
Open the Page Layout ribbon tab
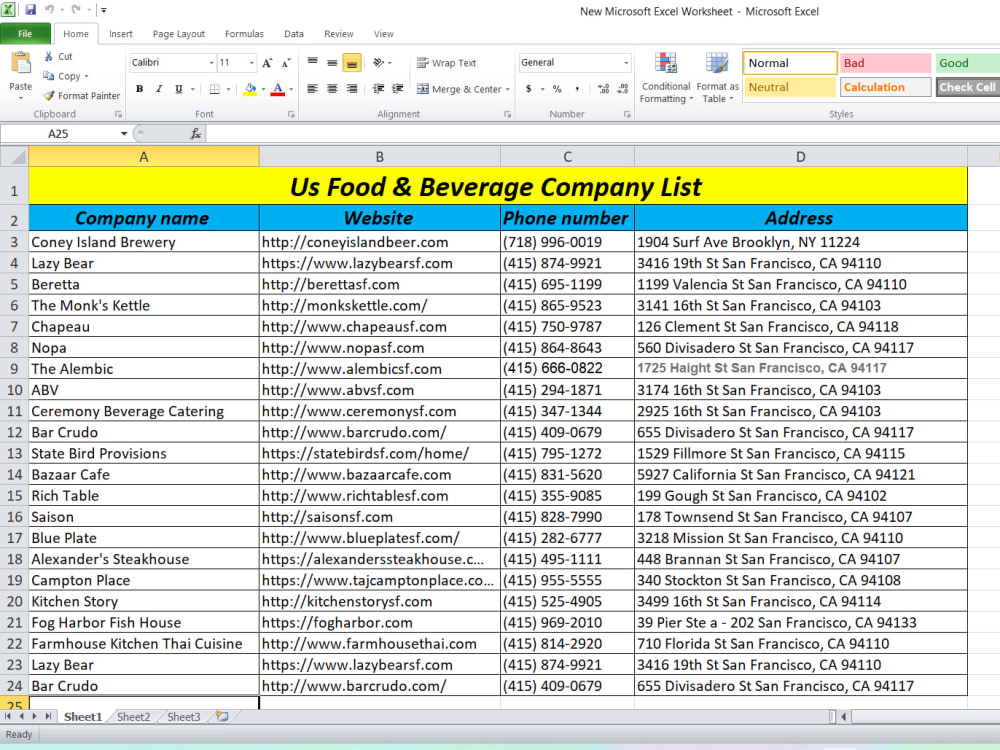pos(179,34)
